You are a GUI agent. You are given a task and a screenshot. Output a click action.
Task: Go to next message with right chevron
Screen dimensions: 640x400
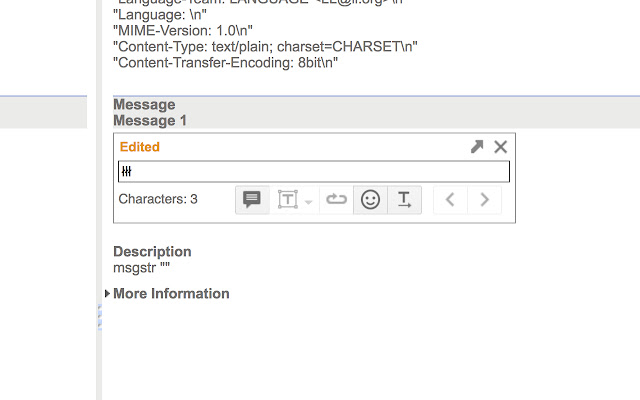[484, 200]
